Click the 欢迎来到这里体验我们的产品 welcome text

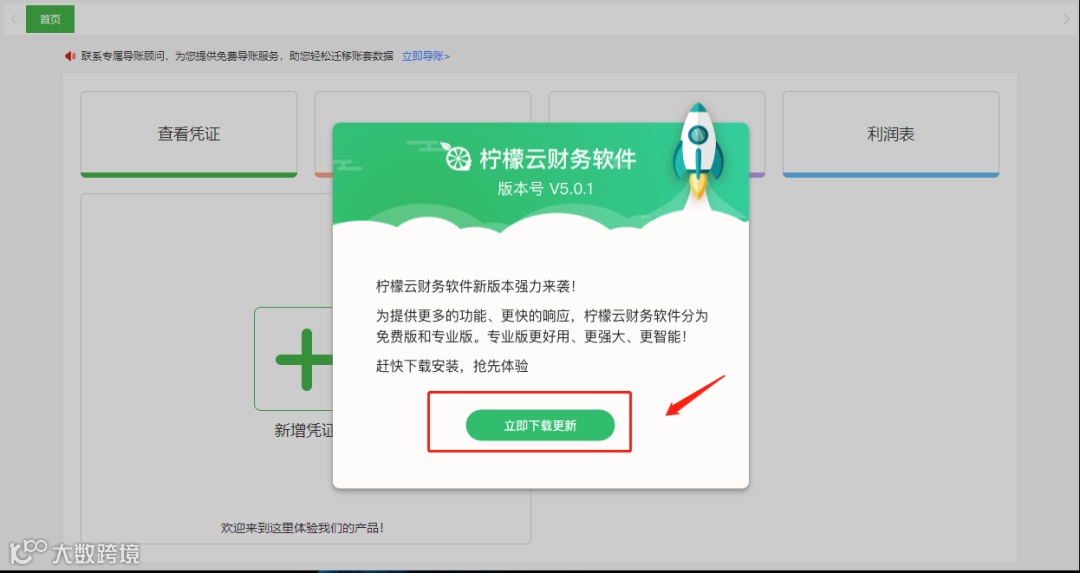click(x=302, y=528)
